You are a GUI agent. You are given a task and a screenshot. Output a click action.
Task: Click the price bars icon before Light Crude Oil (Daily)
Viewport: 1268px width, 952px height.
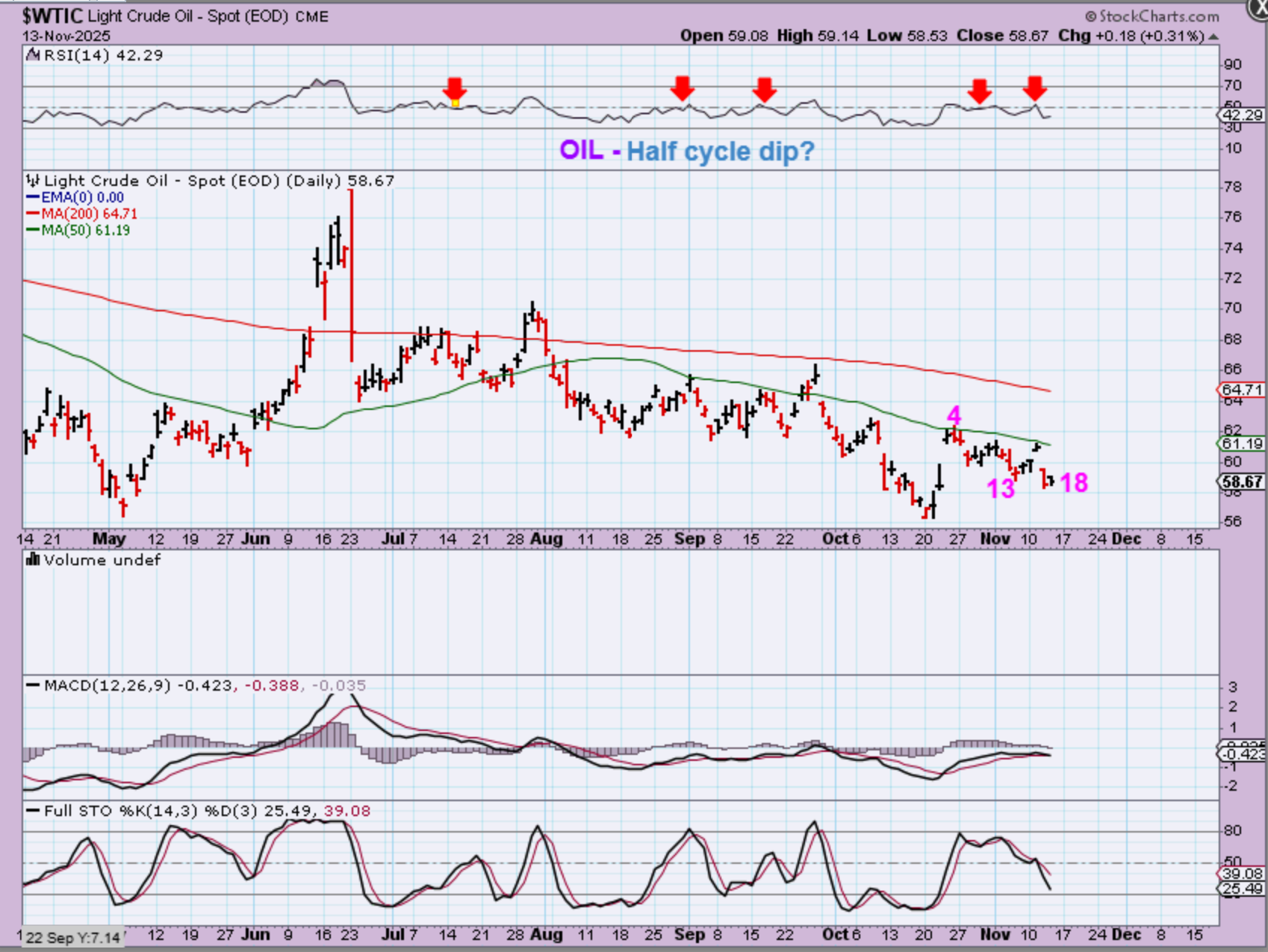pos(32,180)
